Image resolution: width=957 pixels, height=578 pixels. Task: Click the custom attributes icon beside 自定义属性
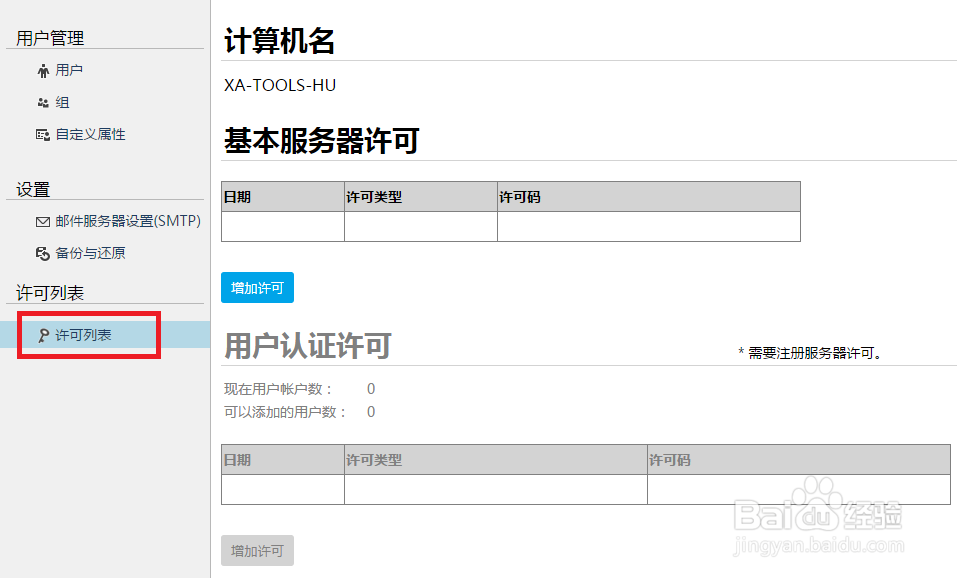click(x=42, y=133)
